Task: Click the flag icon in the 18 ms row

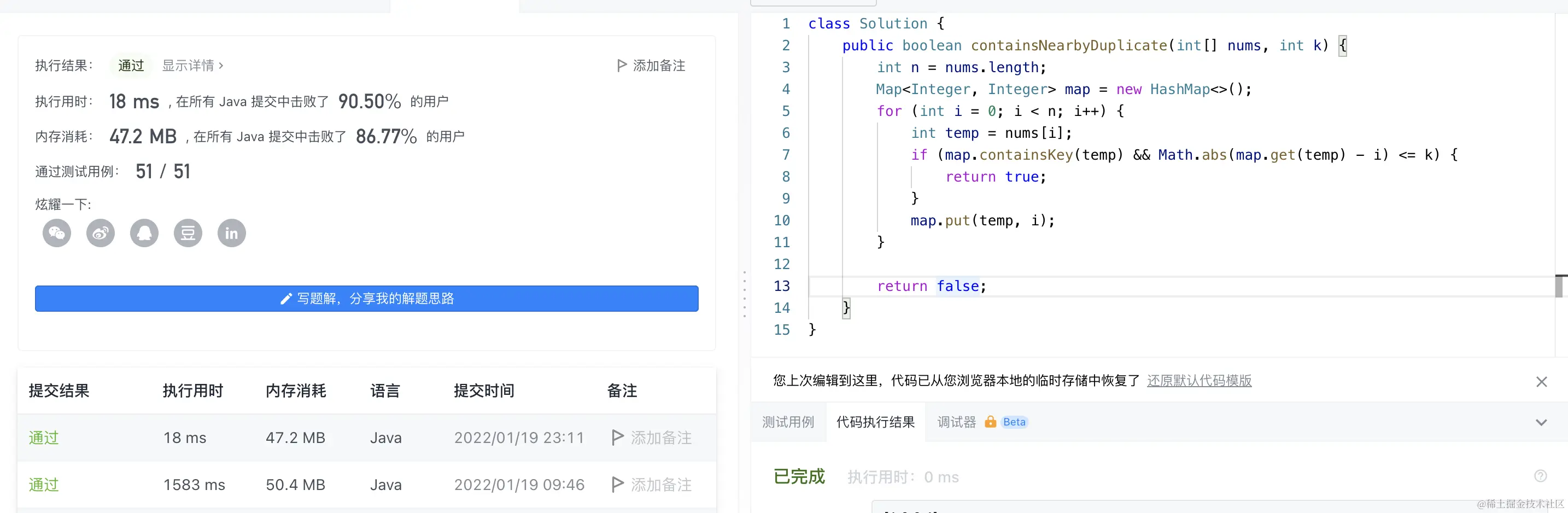Action: 617,437
